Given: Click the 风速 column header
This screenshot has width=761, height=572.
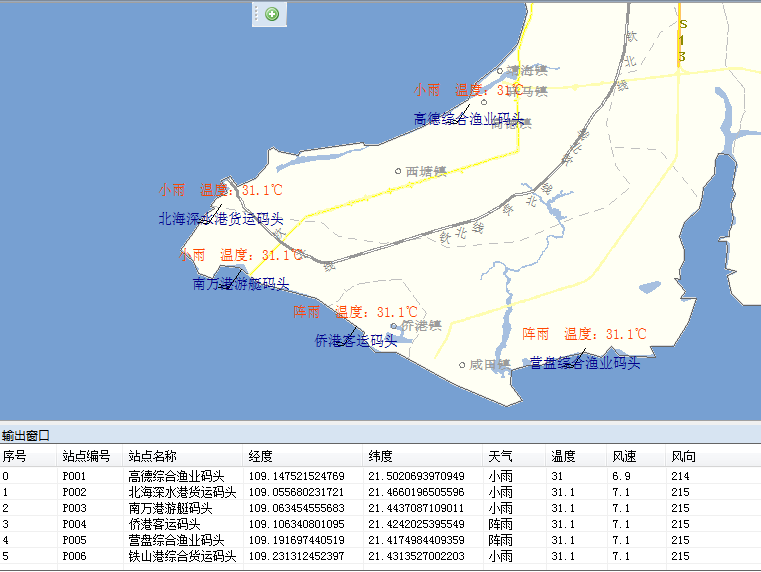Looking at the screenshot, I should [624, 456].
